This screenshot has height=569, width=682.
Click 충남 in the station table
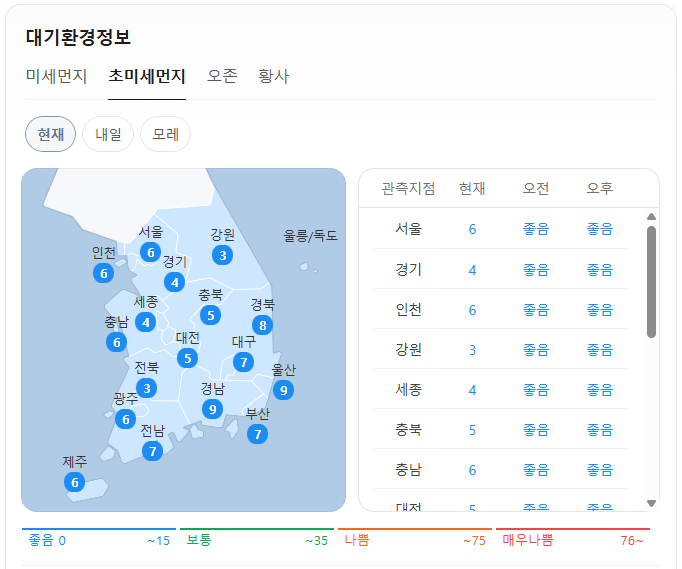point(408,470)
